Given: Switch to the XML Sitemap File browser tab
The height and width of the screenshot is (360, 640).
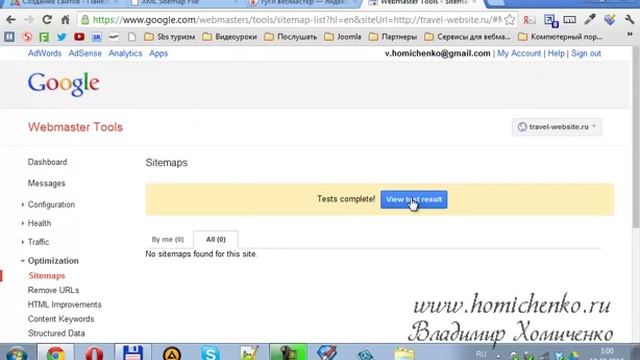Looking at the screenshot, I should click(x=184, y=3).
